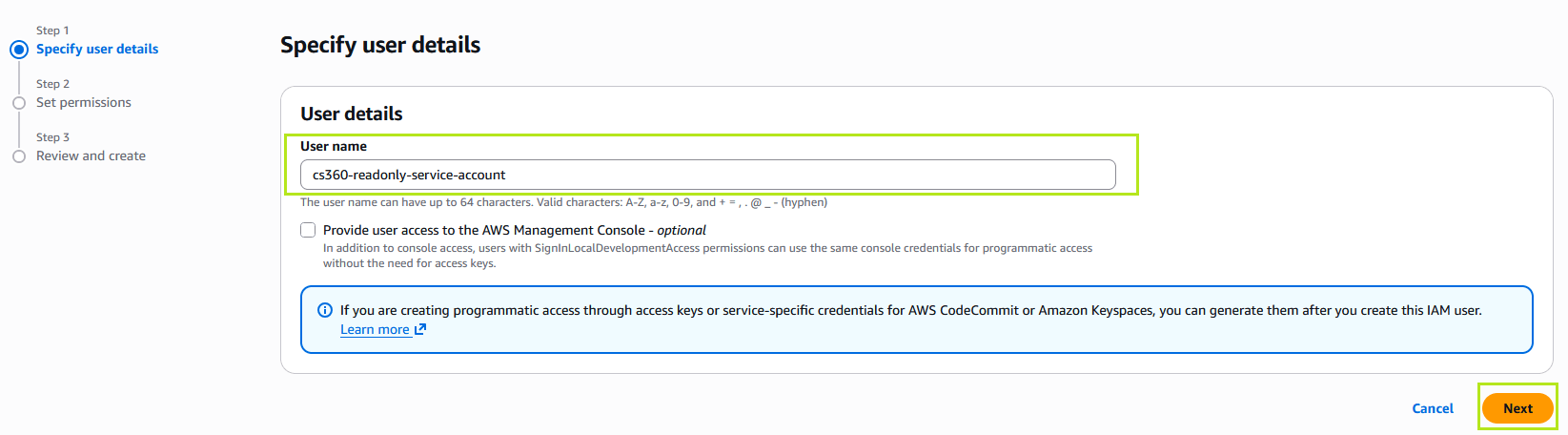Click the orange Next button
Image resolution: width=1568 pixels, height=435 pixels.
pos(1517,408)
